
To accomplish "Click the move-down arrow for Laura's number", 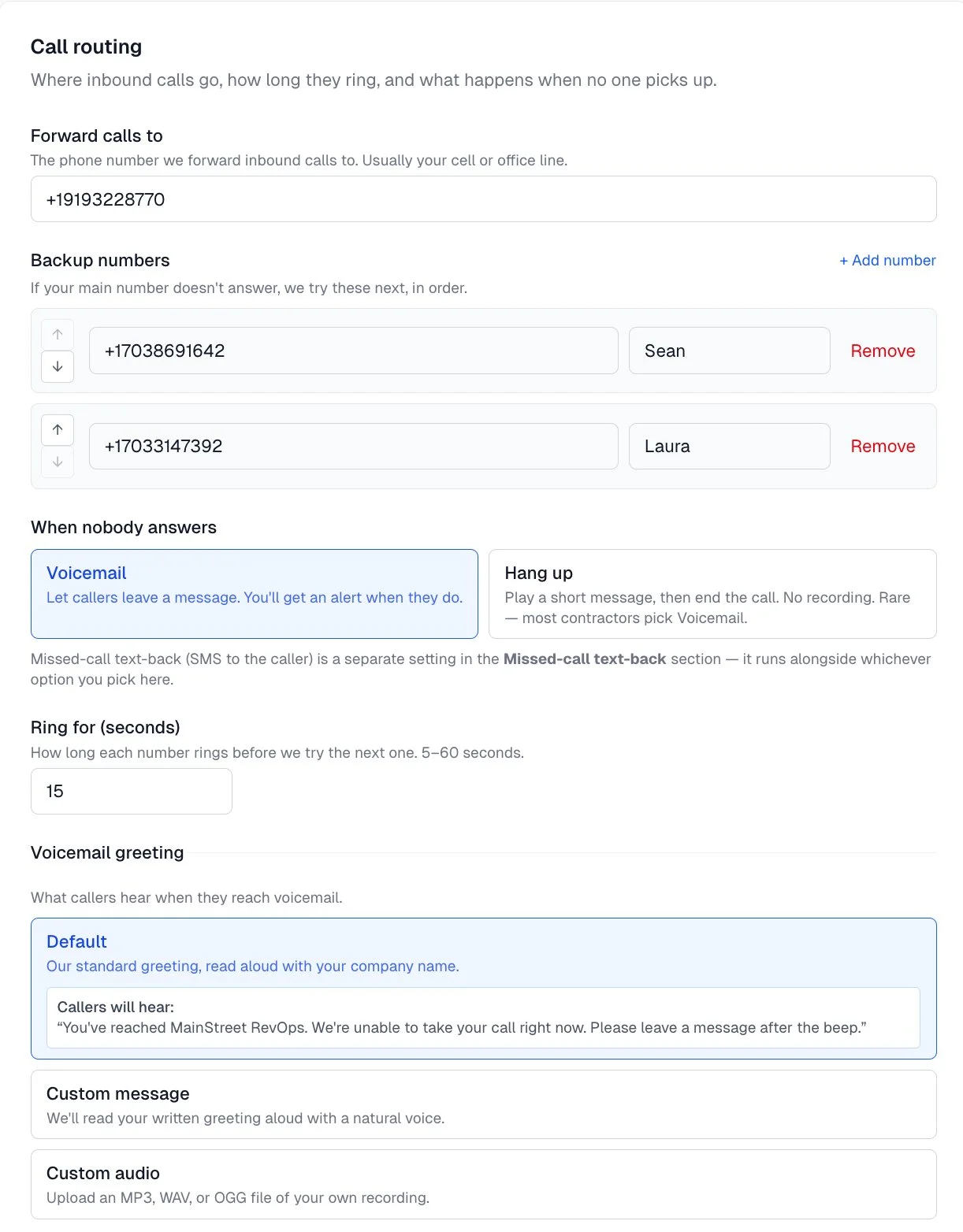I will pos(57,462).
